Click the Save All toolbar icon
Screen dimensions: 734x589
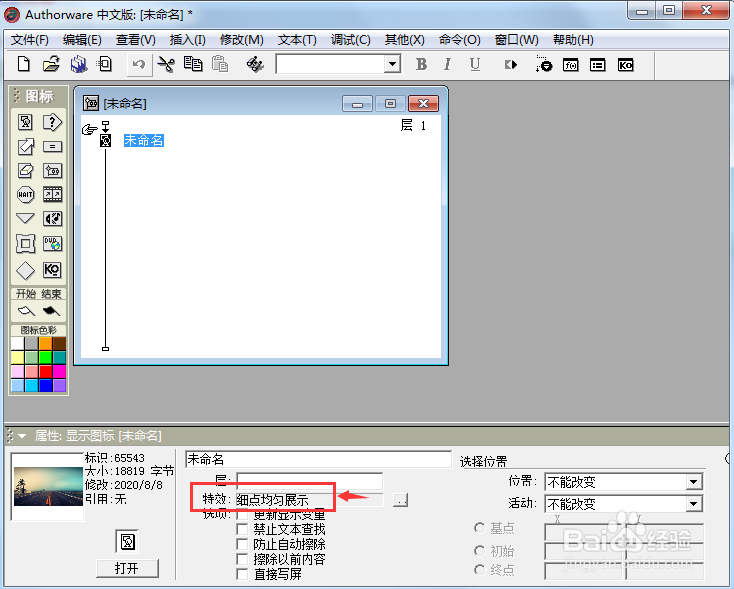click(79, 64)
